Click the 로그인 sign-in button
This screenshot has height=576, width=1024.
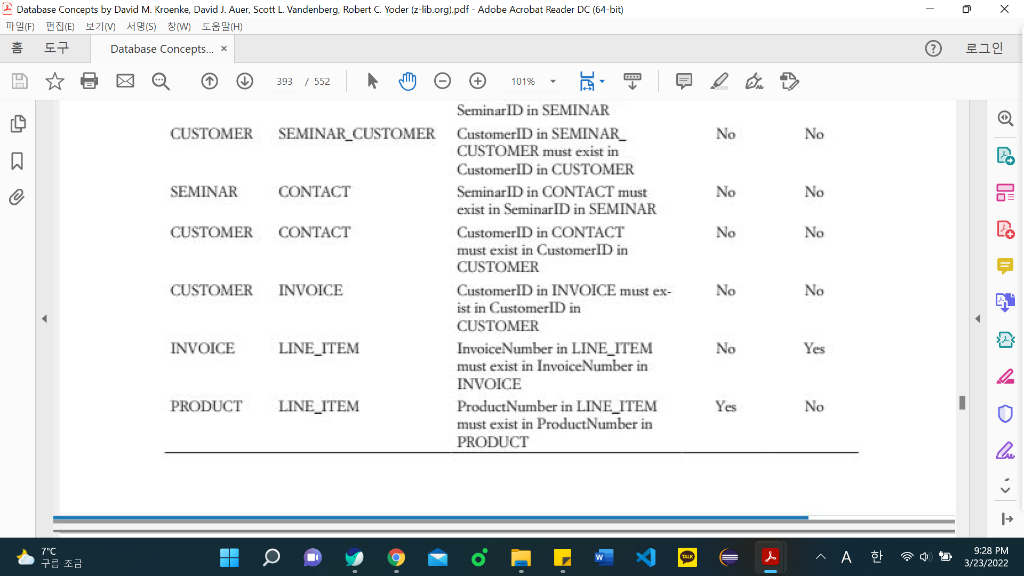point(984,47)
